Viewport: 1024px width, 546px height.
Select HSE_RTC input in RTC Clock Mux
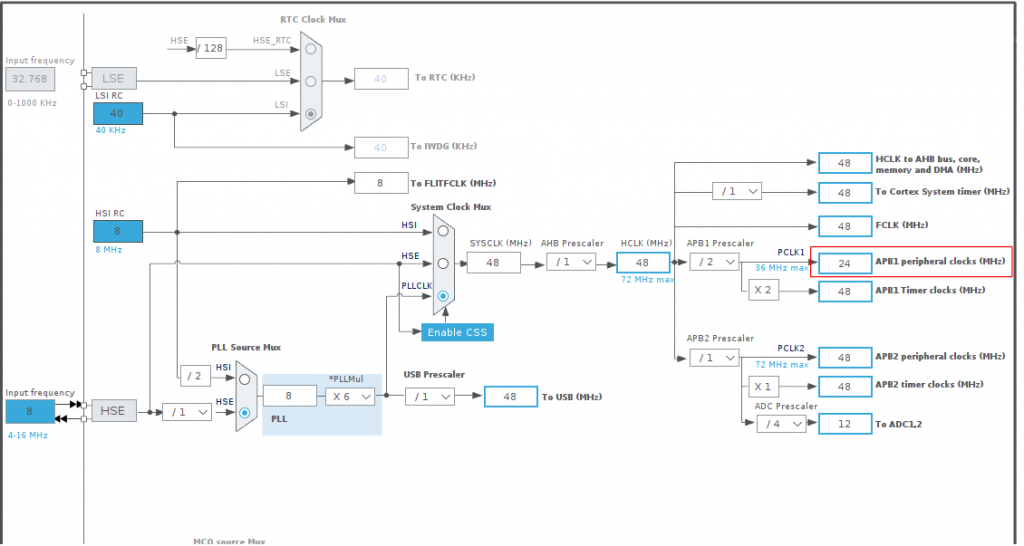point(311,49)
